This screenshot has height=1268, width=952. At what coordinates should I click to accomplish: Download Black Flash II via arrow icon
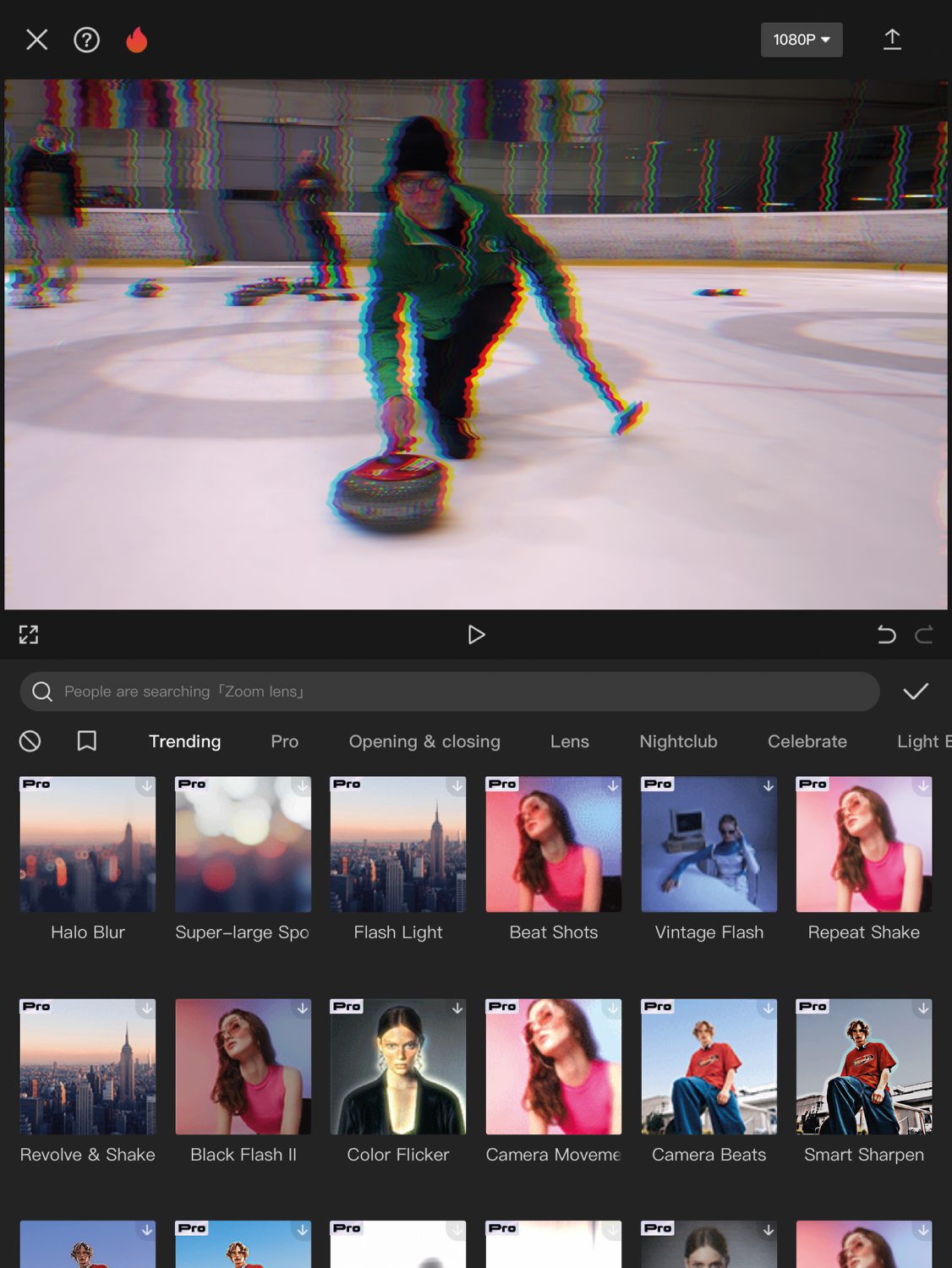pos(303,1008)
